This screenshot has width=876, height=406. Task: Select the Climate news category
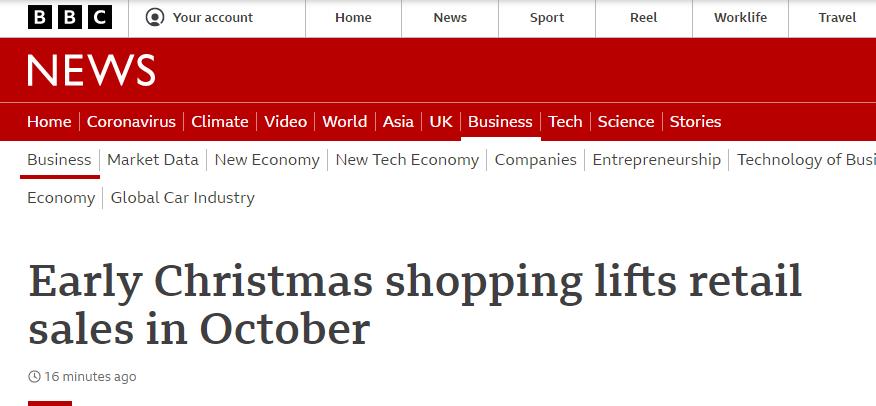click(220, 122)
